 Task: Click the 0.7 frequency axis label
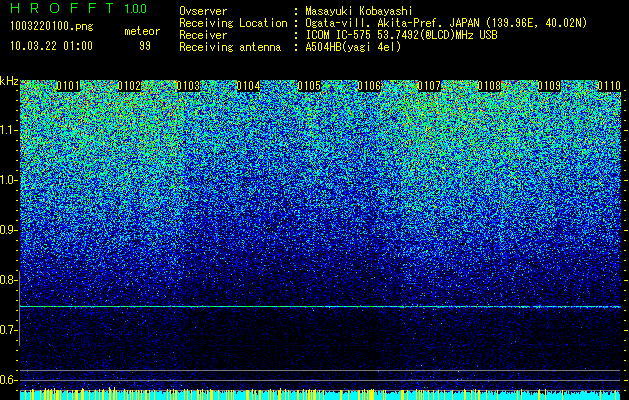click(8, 330)
